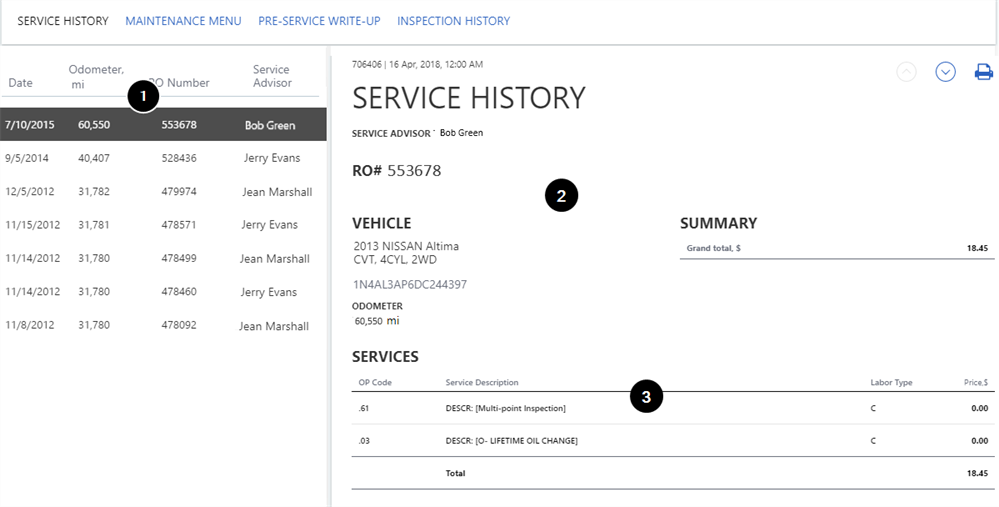Click the down arrow circle icon
The image size is (999, 507).
[x=945, y=72]
